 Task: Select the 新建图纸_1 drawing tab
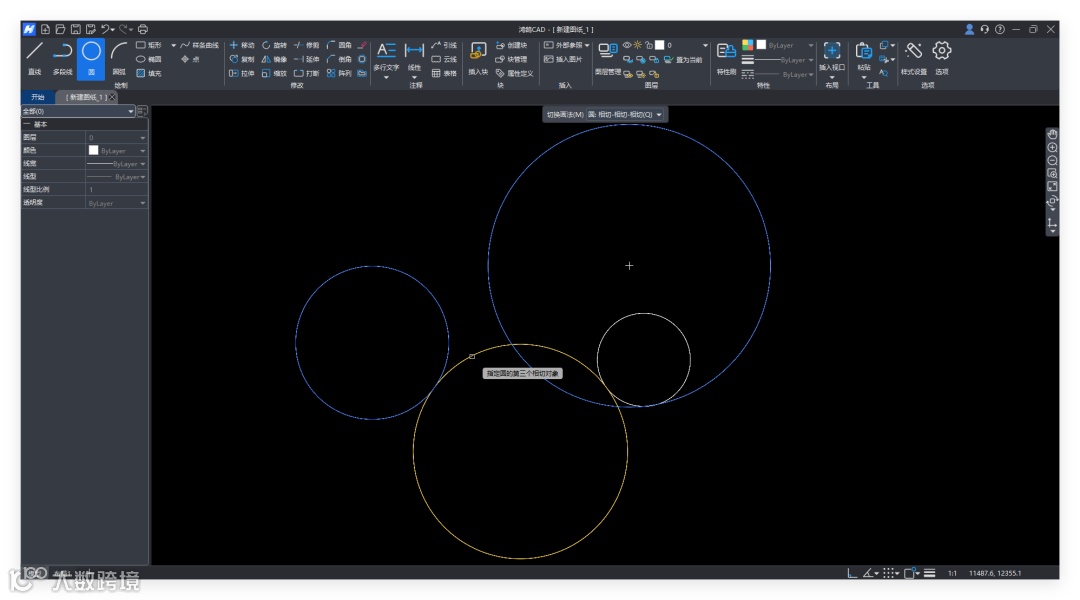click(85, 97)
